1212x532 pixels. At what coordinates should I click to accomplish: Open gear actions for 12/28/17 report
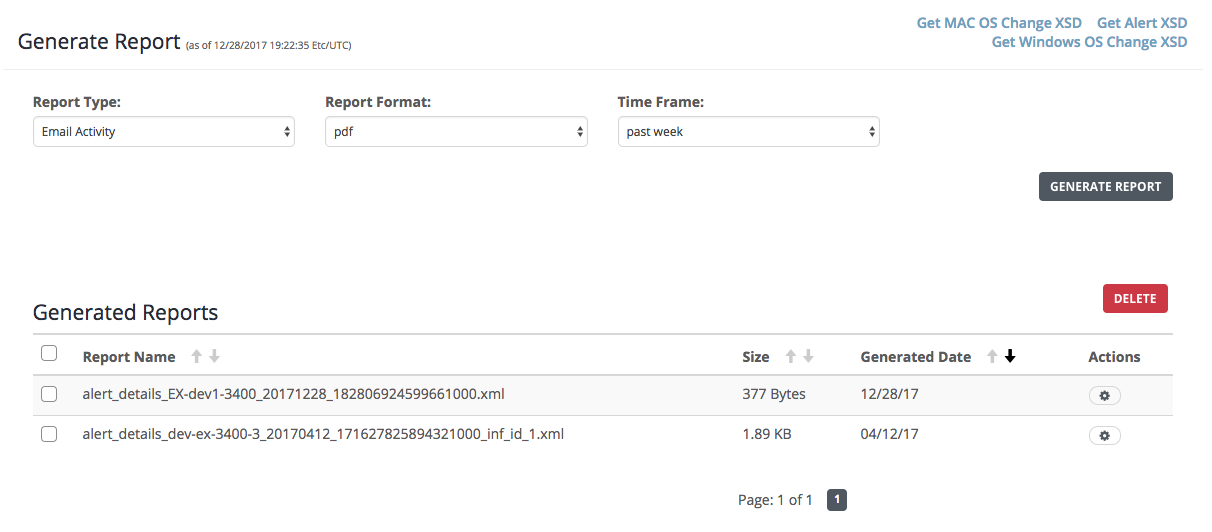(x=1104, y=395)
